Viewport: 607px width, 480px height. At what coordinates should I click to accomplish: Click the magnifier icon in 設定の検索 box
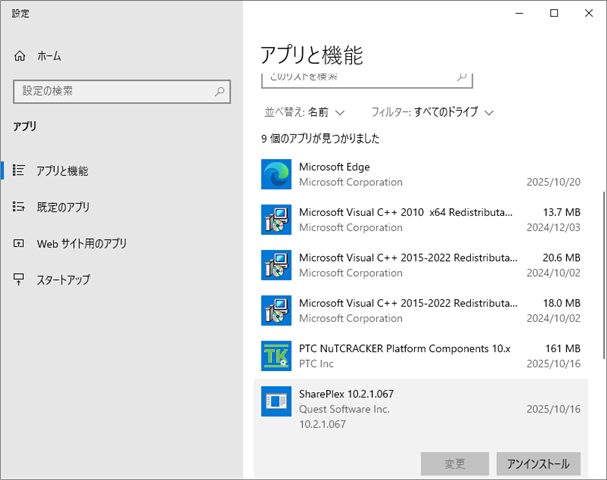click(x=220, y=91)
